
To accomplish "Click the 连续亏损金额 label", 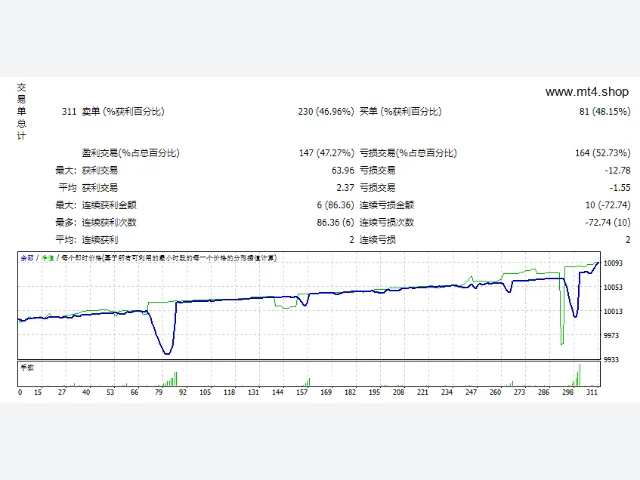I will tap(387, 205).
